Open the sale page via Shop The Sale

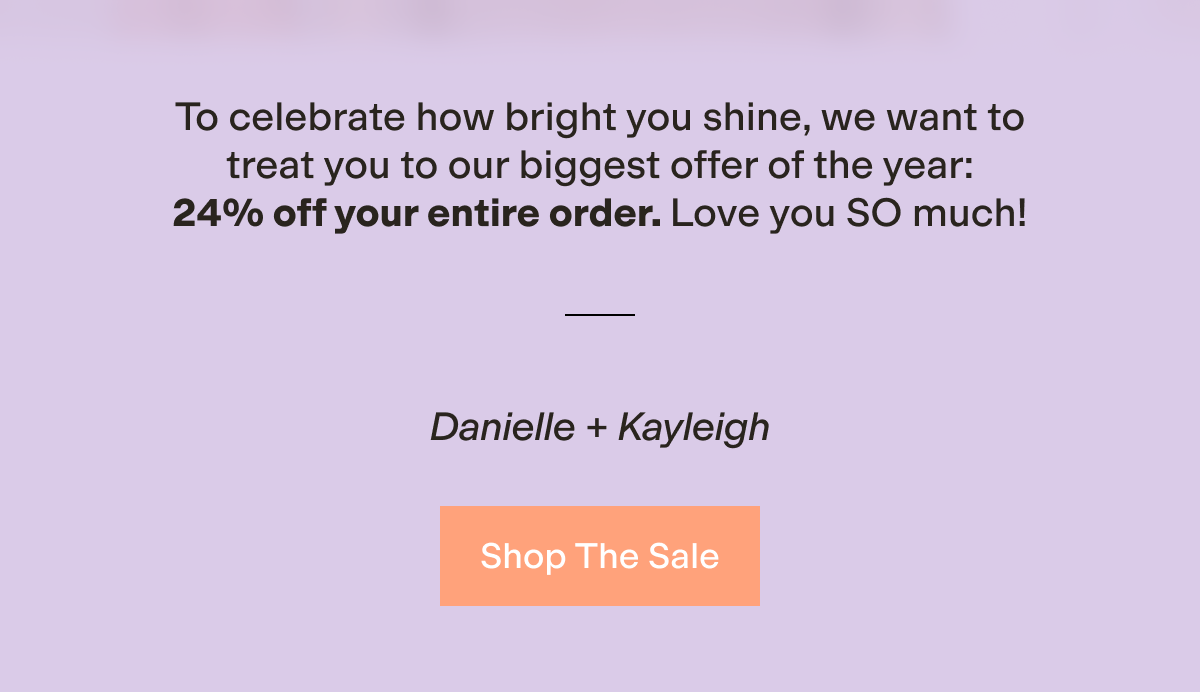coord(599,555)
